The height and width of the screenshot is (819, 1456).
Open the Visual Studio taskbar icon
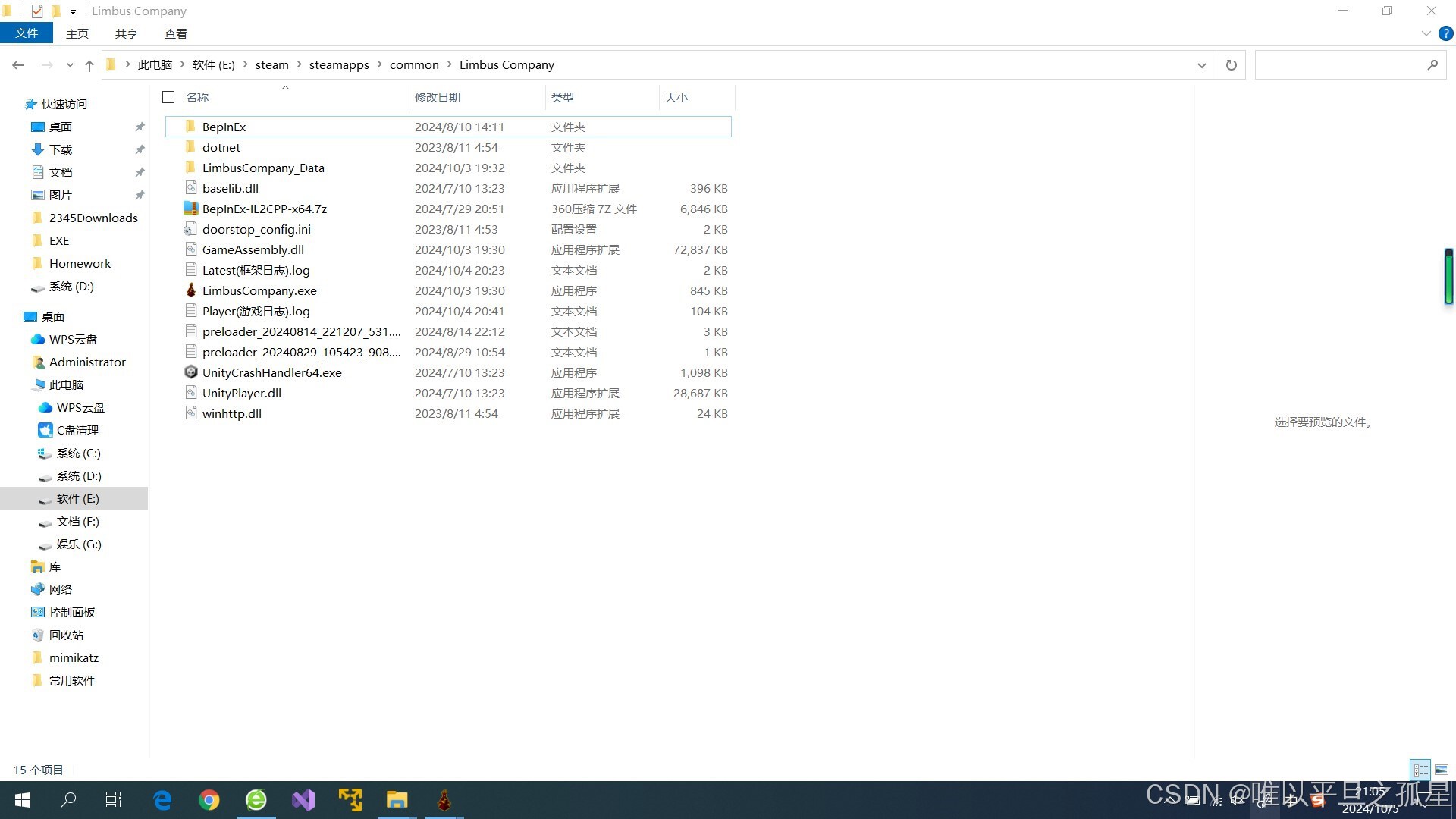[x=303, y=800]
